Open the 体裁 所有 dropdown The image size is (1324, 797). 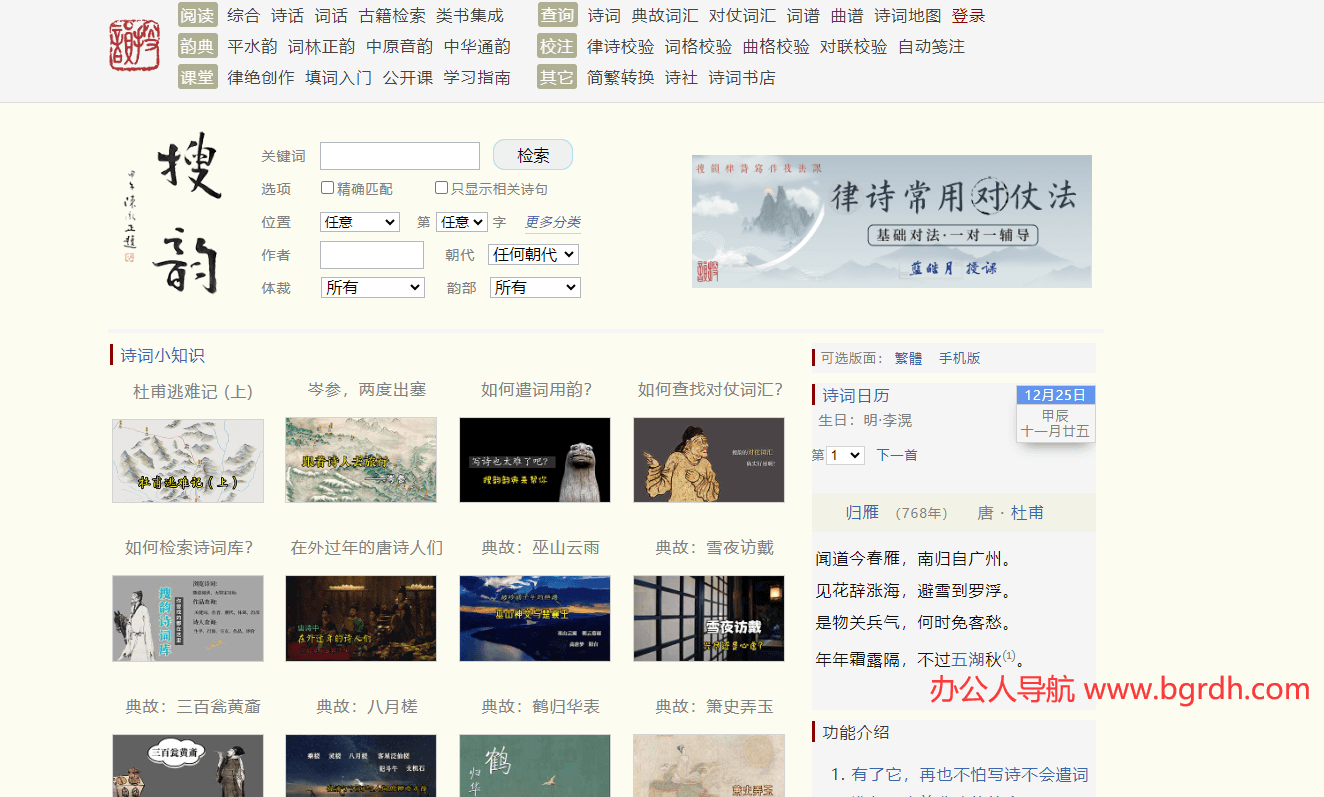[x=372, y=287]
